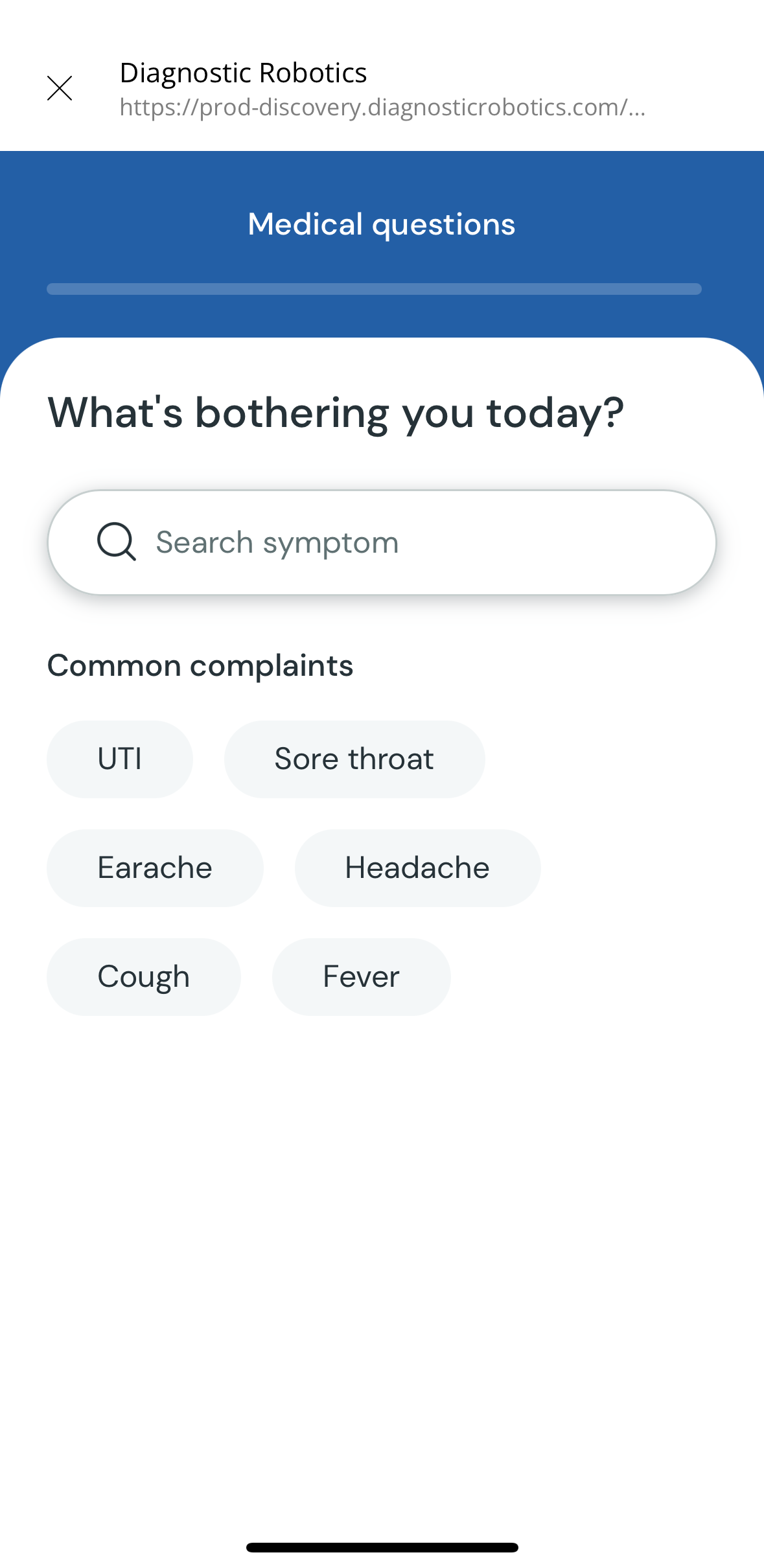The height and width of the screenshot is (1568, 764).
Task: Pick the Earache option
Action: [x=155, y=868]
